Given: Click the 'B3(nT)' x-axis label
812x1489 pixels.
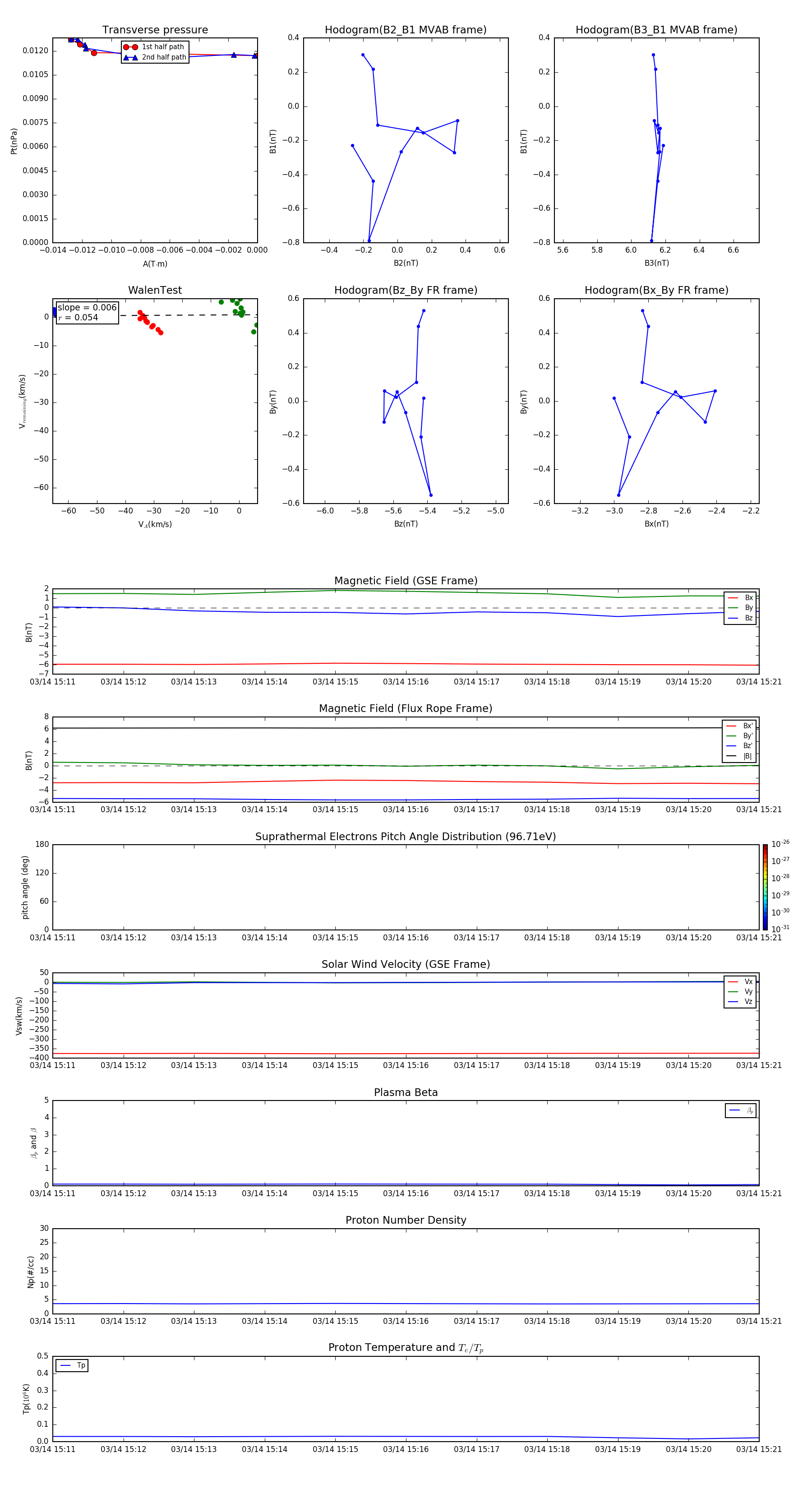Looking at the screenshot, I should click(656, 263).
